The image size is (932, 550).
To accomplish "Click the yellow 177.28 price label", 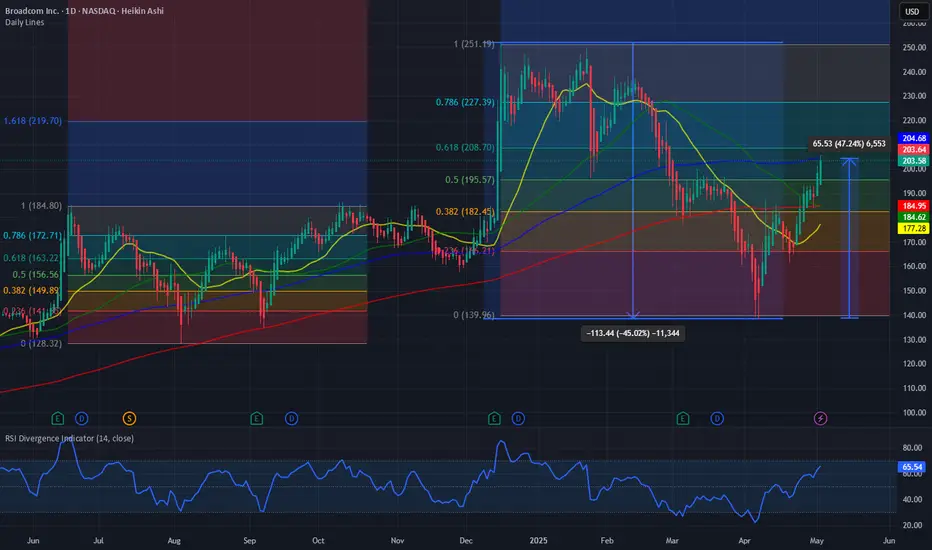I will (x=913, y=228).
